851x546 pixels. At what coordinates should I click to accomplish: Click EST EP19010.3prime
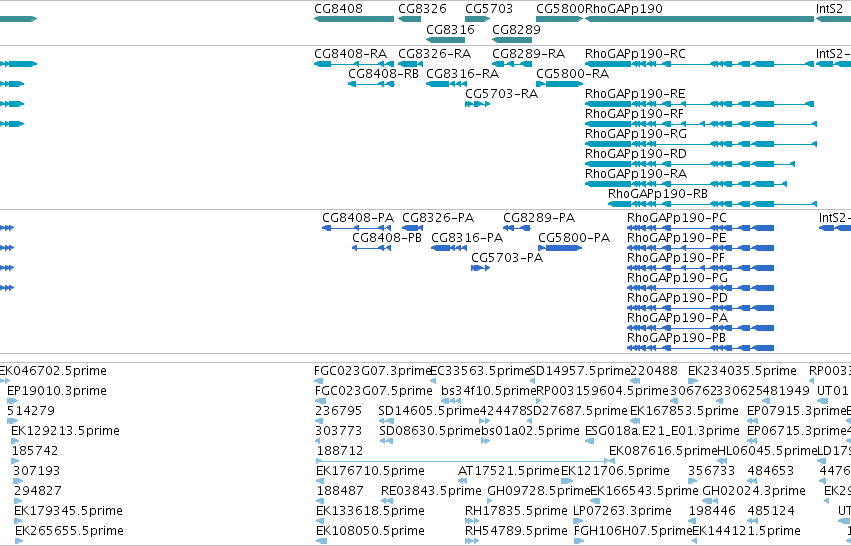(12, 401)
